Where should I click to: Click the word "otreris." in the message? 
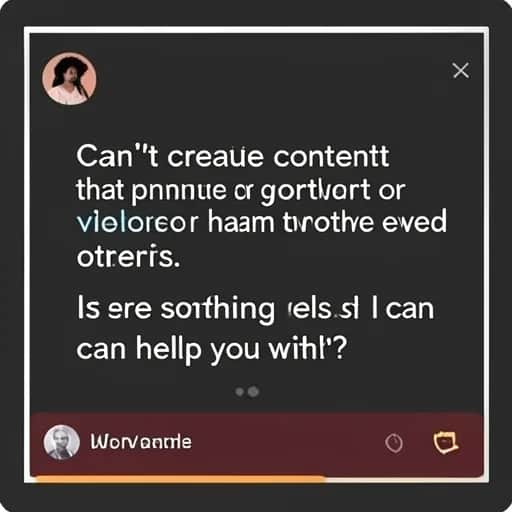[128, 256]
